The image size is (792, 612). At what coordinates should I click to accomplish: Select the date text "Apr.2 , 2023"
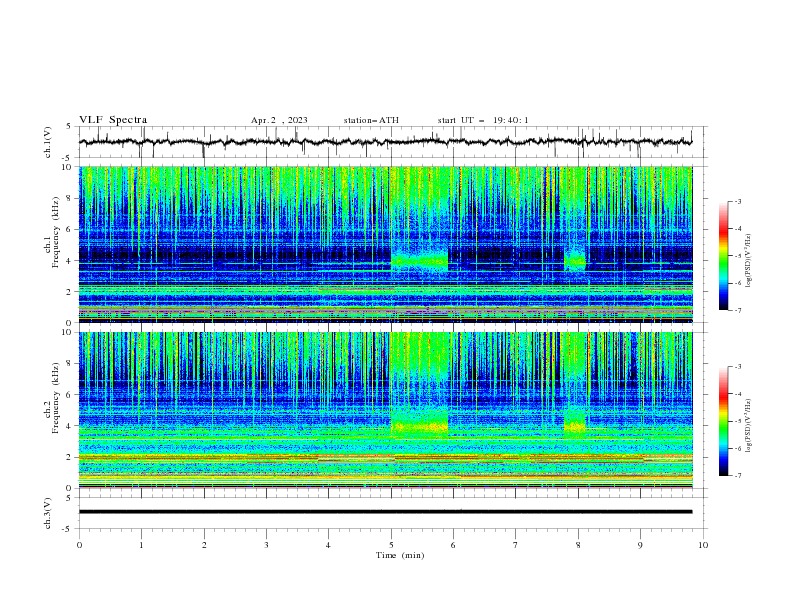tap(279, 120)
